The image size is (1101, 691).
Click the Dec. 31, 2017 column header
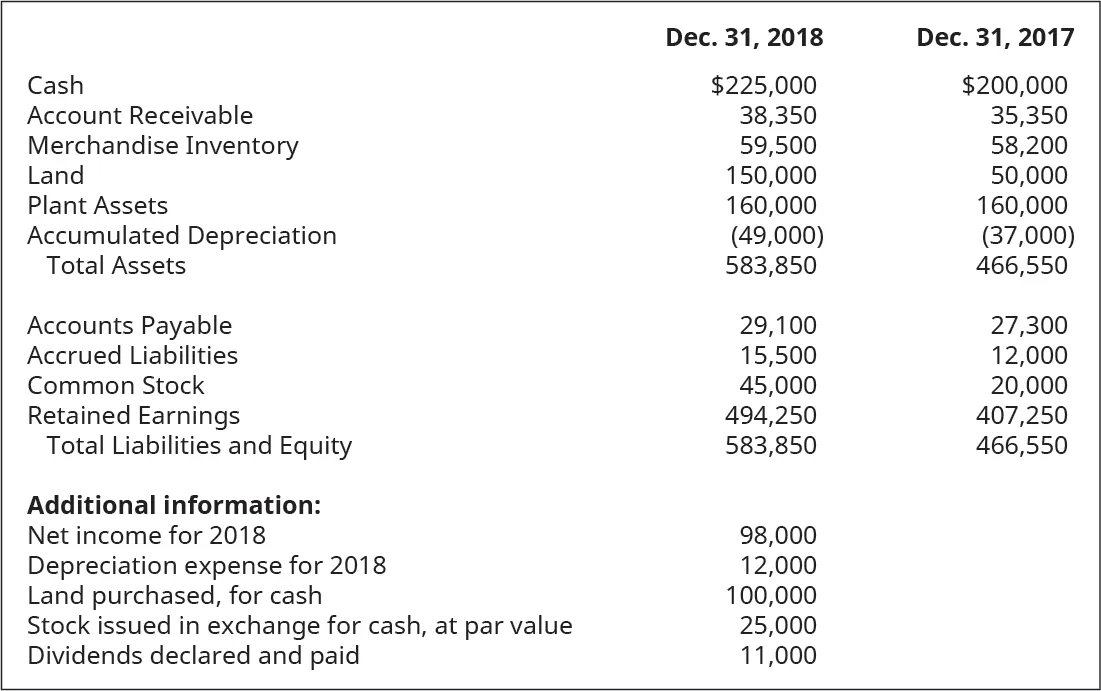pos(995,38)
